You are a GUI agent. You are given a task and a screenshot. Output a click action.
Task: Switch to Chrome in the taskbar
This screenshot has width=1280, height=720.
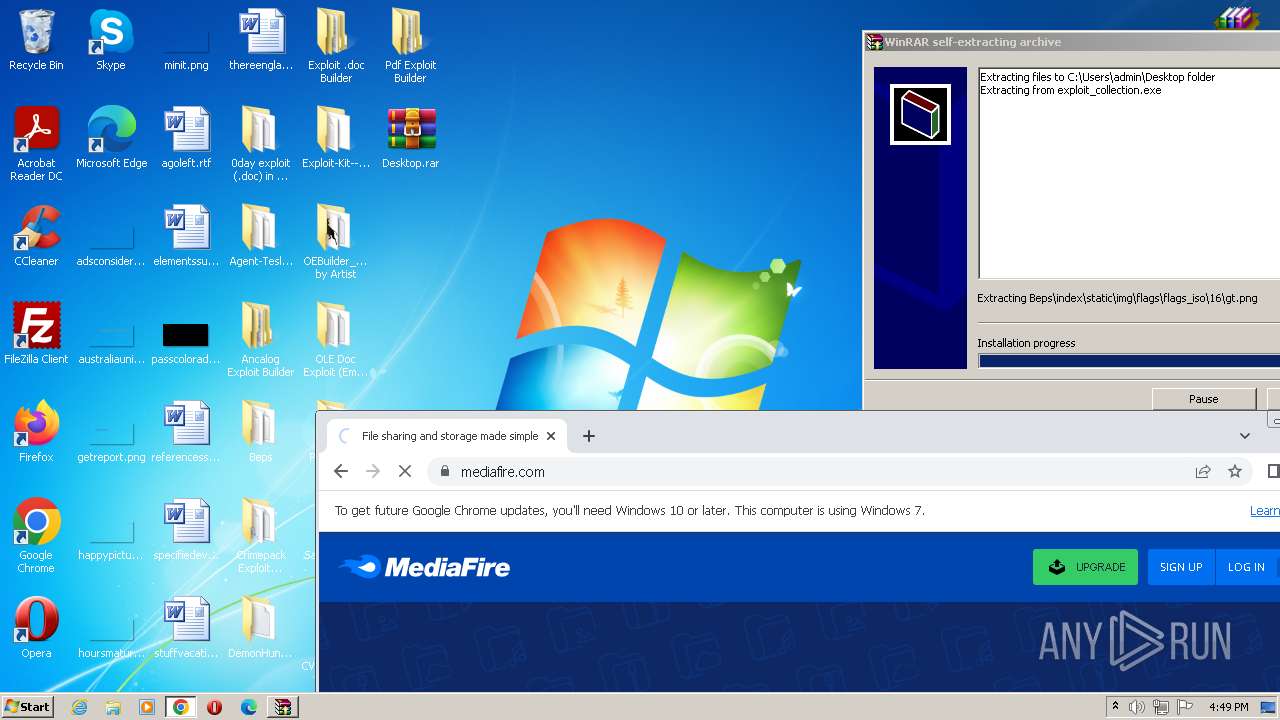[x=181, y=707]
